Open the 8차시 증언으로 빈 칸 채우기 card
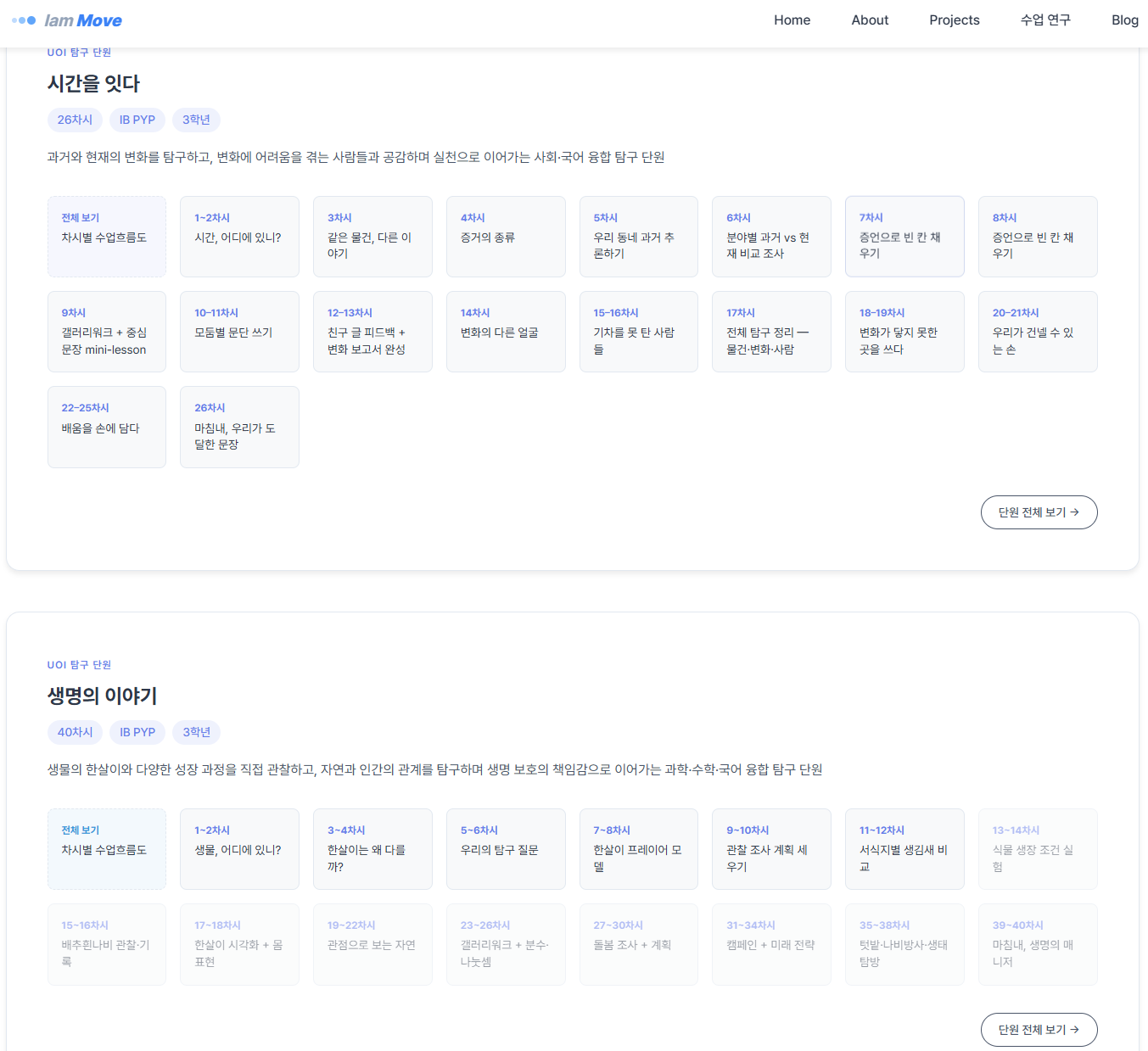The image size is (1148, 1051). [x=1038, y=237]
